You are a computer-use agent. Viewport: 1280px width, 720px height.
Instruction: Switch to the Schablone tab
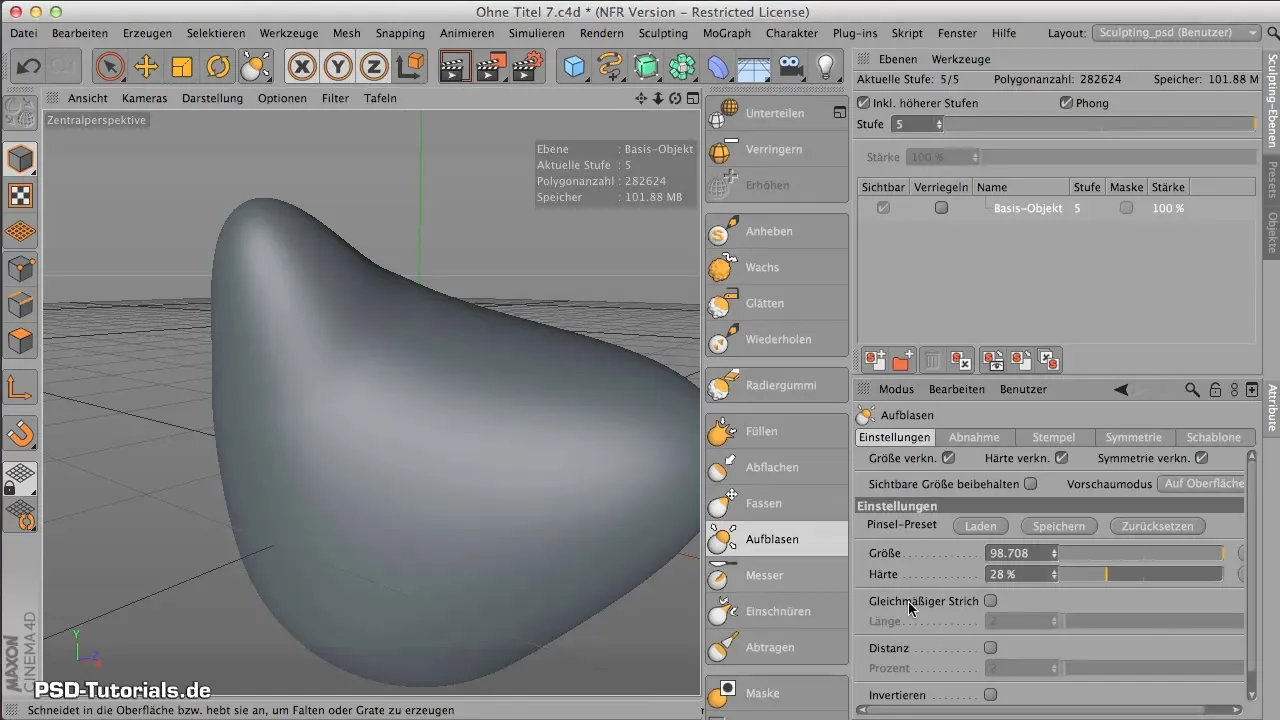click(1213, 437)
